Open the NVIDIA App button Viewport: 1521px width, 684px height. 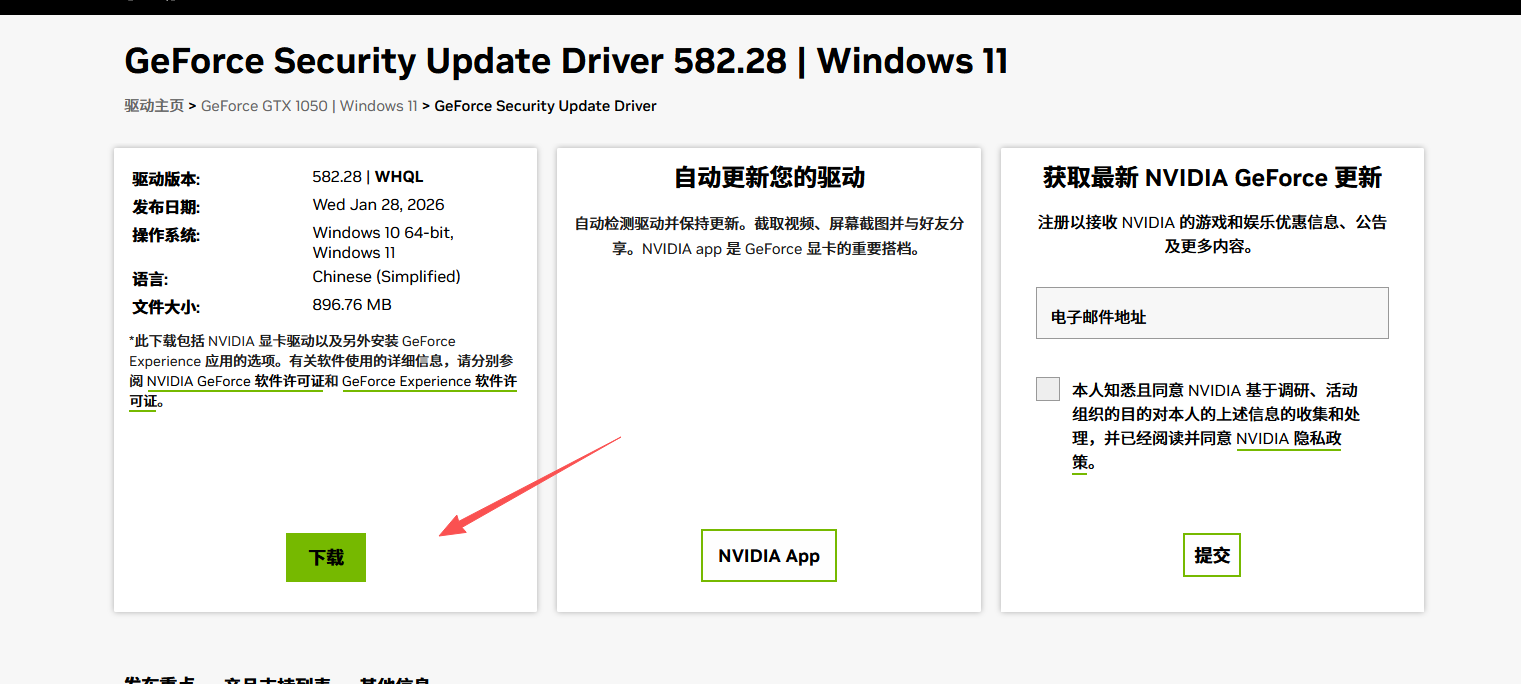click(x=769, y=556)
